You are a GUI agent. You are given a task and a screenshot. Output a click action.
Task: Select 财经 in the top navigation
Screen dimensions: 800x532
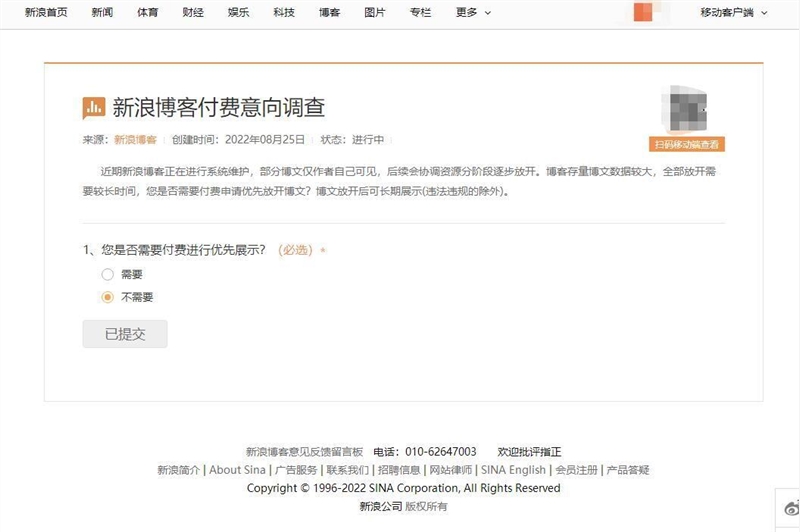point(193,12)
